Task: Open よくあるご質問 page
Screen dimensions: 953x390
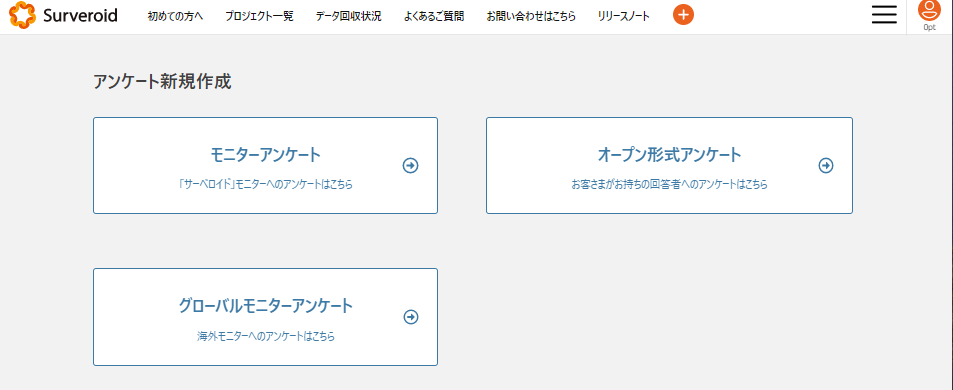Action: click(x=434, y=16)
